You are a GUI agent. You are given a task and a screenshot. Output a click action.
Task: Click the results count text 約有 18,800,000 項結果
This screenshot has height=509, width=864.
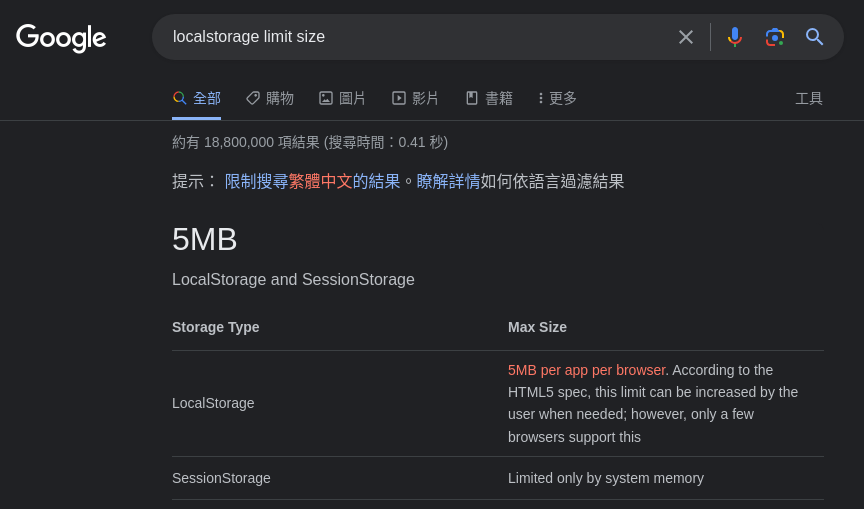tap(246, 142)
